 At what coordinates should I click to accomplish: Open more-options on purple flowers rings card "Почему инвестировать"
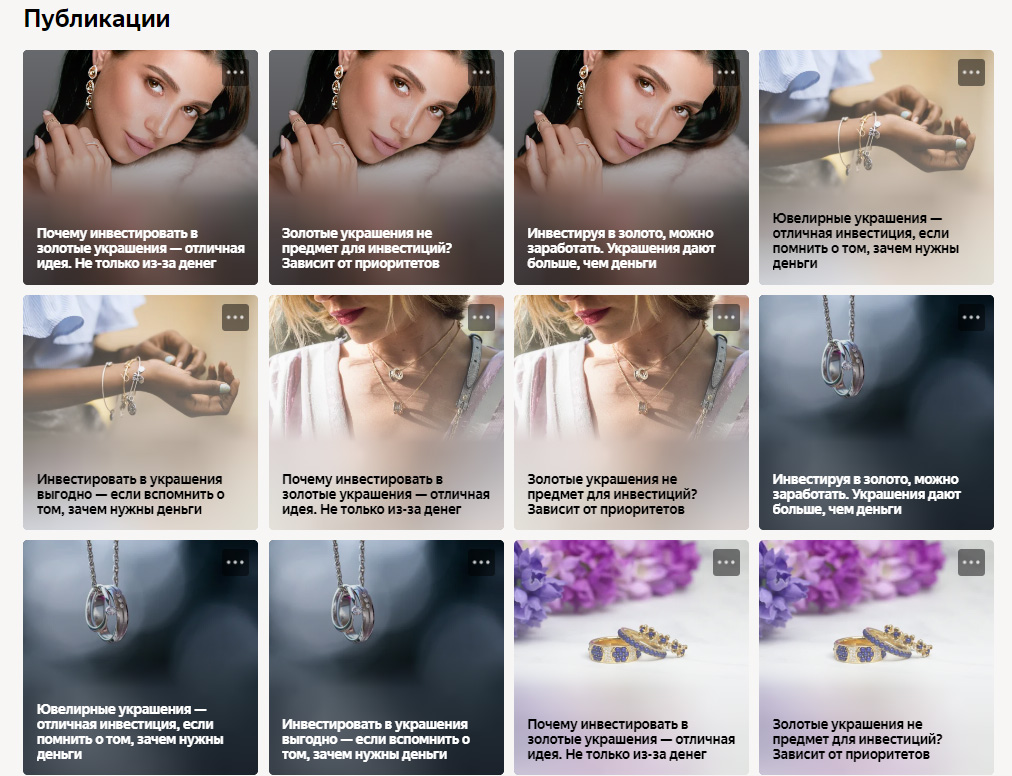coord(726,562)
